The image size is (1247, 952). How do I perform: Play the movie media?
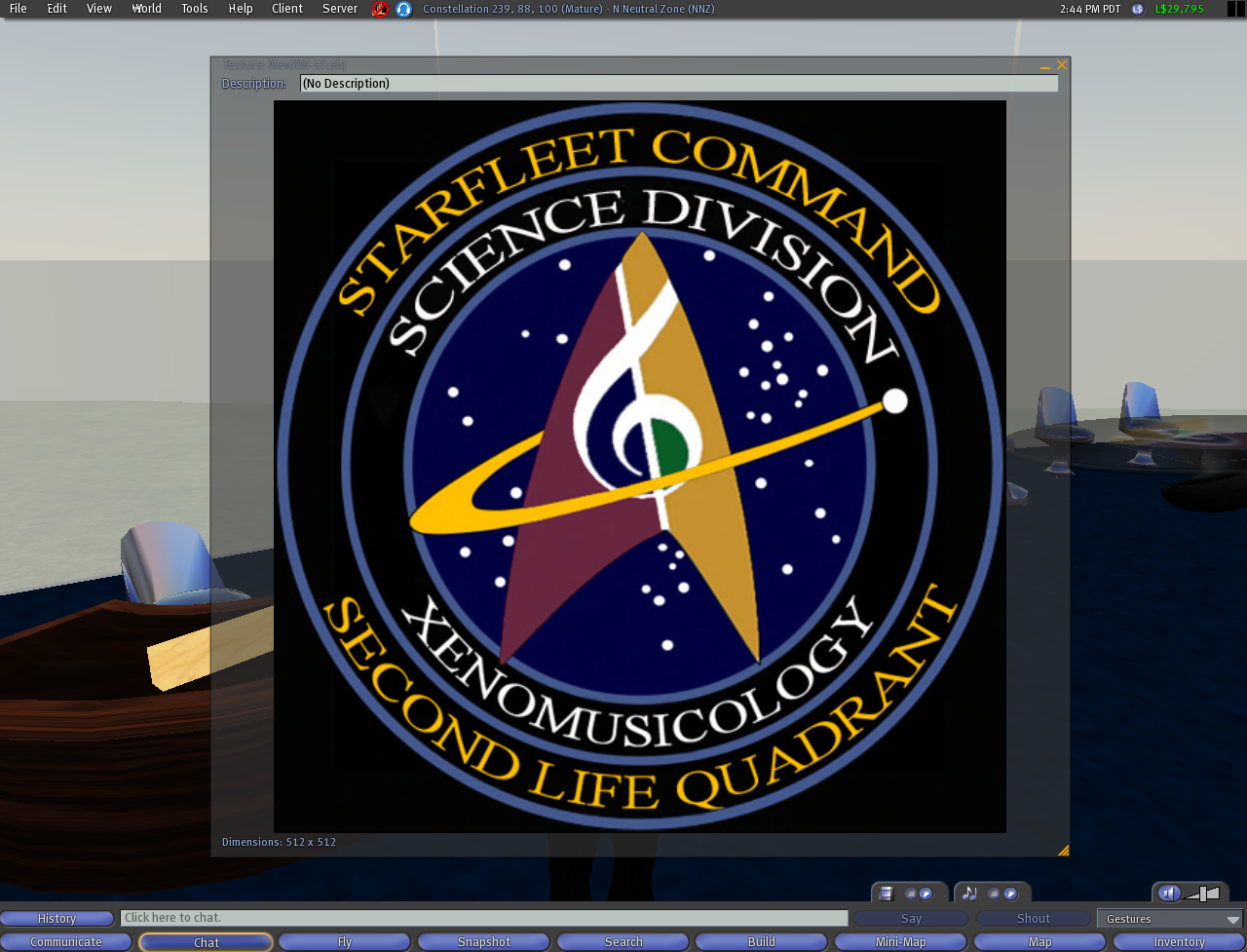pos(926,894)
